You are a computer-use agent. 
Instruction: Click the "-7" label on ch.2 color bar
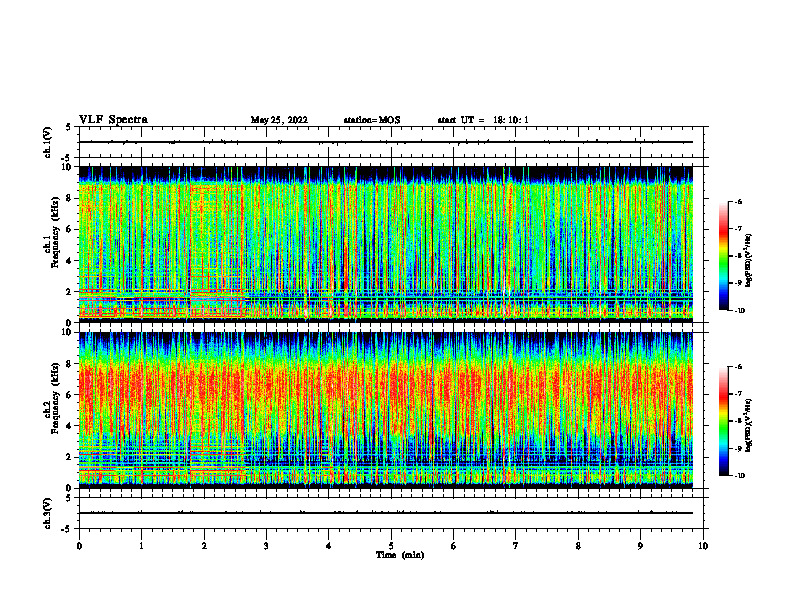pos(739,394)
